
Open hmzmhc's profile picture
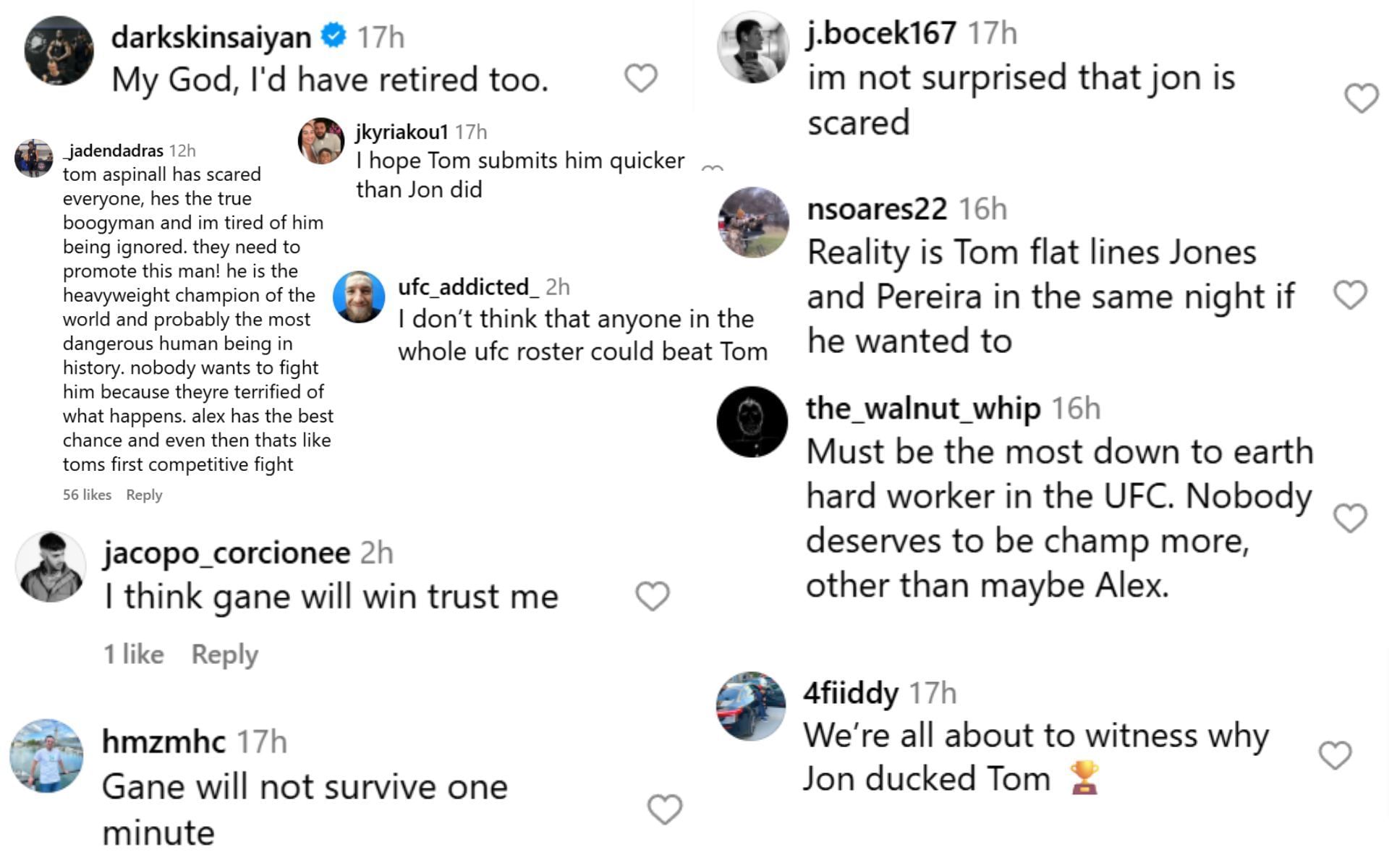[46, 755]
